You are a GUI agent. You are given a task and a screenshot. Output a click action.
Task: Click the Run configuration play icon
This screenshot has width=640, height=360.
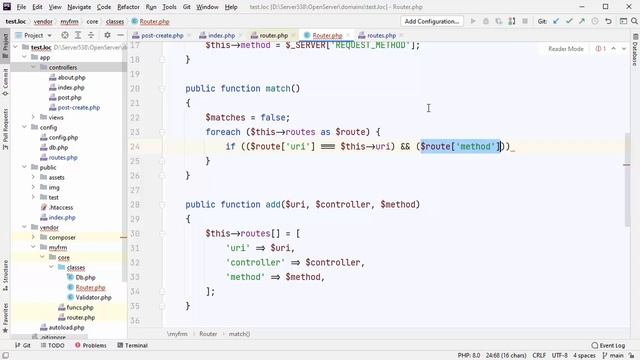tap(473, 21)
